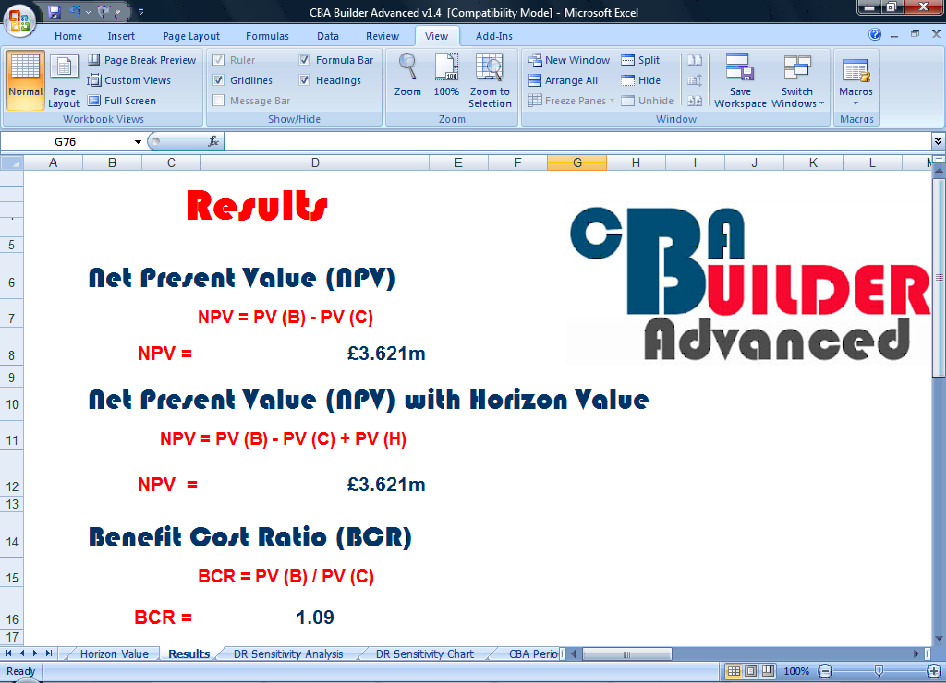Expand the Name Box dropdown
Image resolution: width=946 pixels, height=683 pixels.
[x=139, y=142]
